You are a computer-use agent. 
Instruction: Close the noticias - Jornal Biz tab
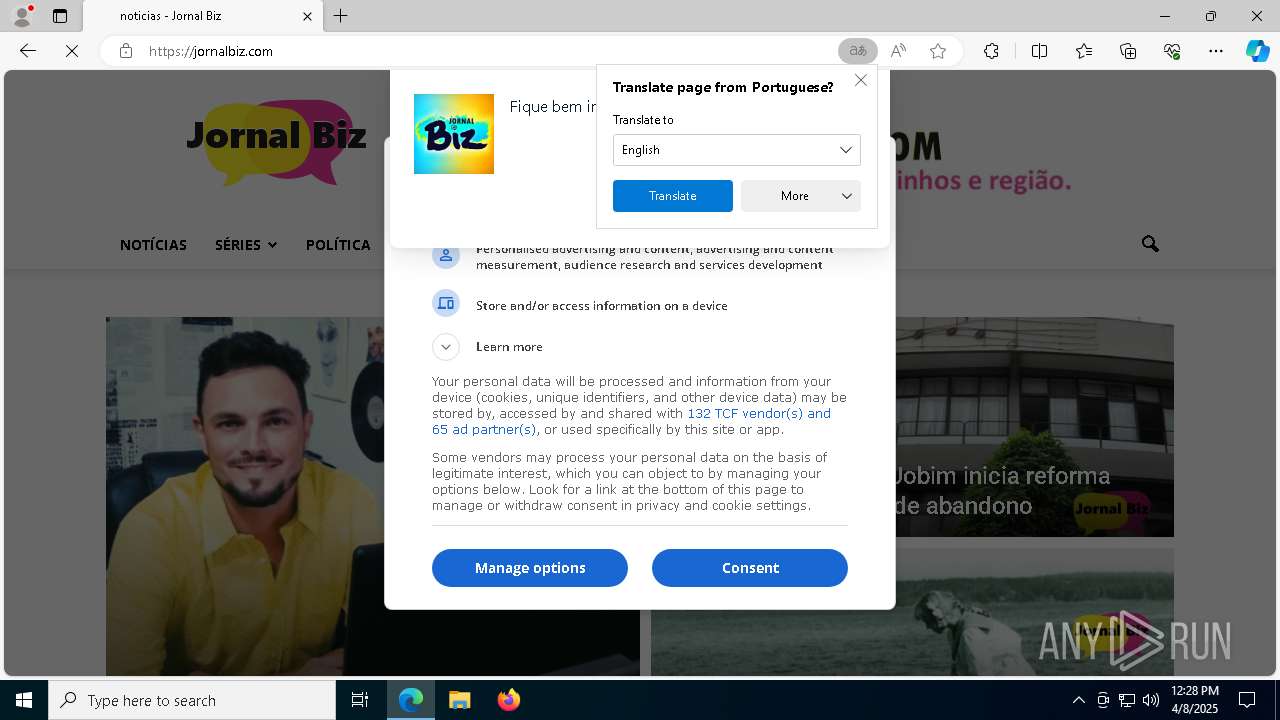[x=307, y=16]
